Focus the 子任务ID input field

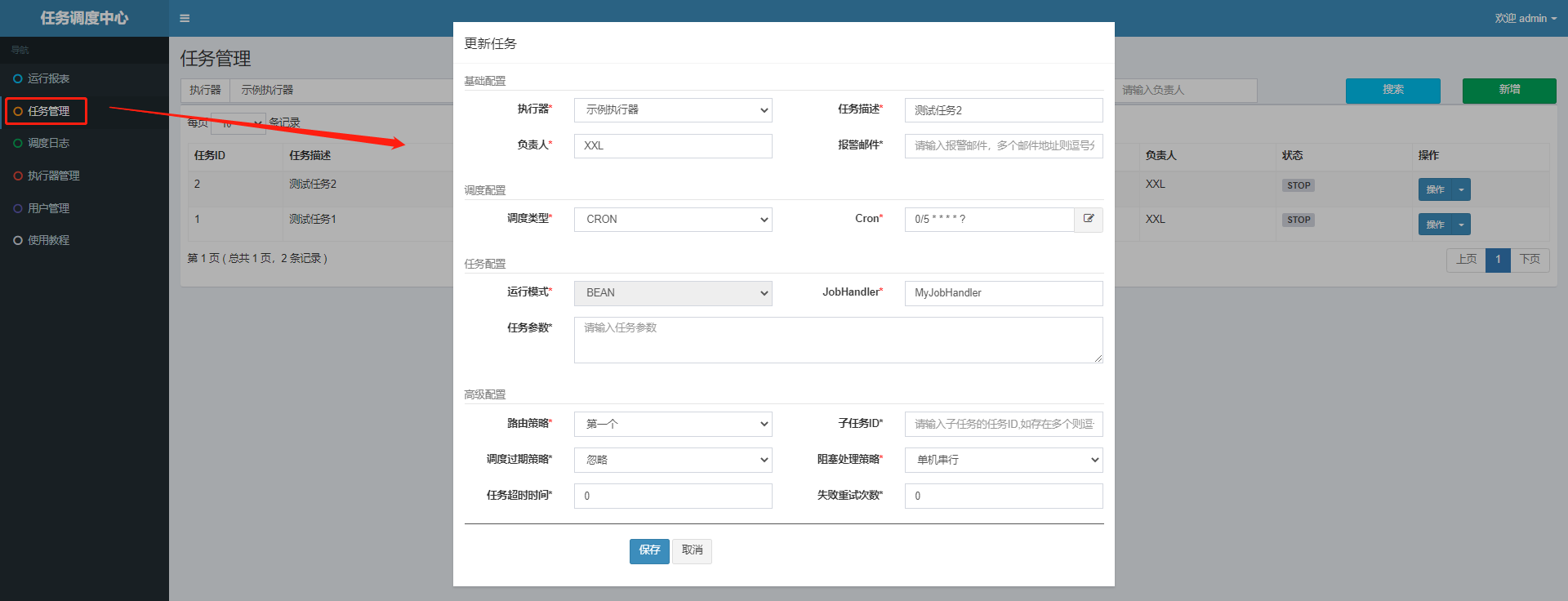point(1004,424)
